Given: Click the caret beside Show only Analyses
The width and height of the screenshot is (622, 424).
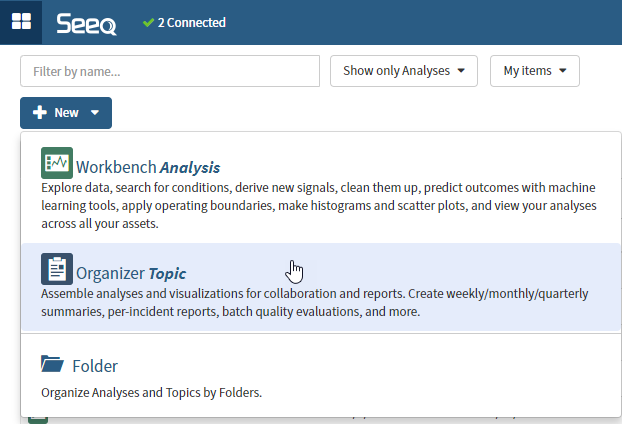Looking at the screenshot, I should coord(461,71).
